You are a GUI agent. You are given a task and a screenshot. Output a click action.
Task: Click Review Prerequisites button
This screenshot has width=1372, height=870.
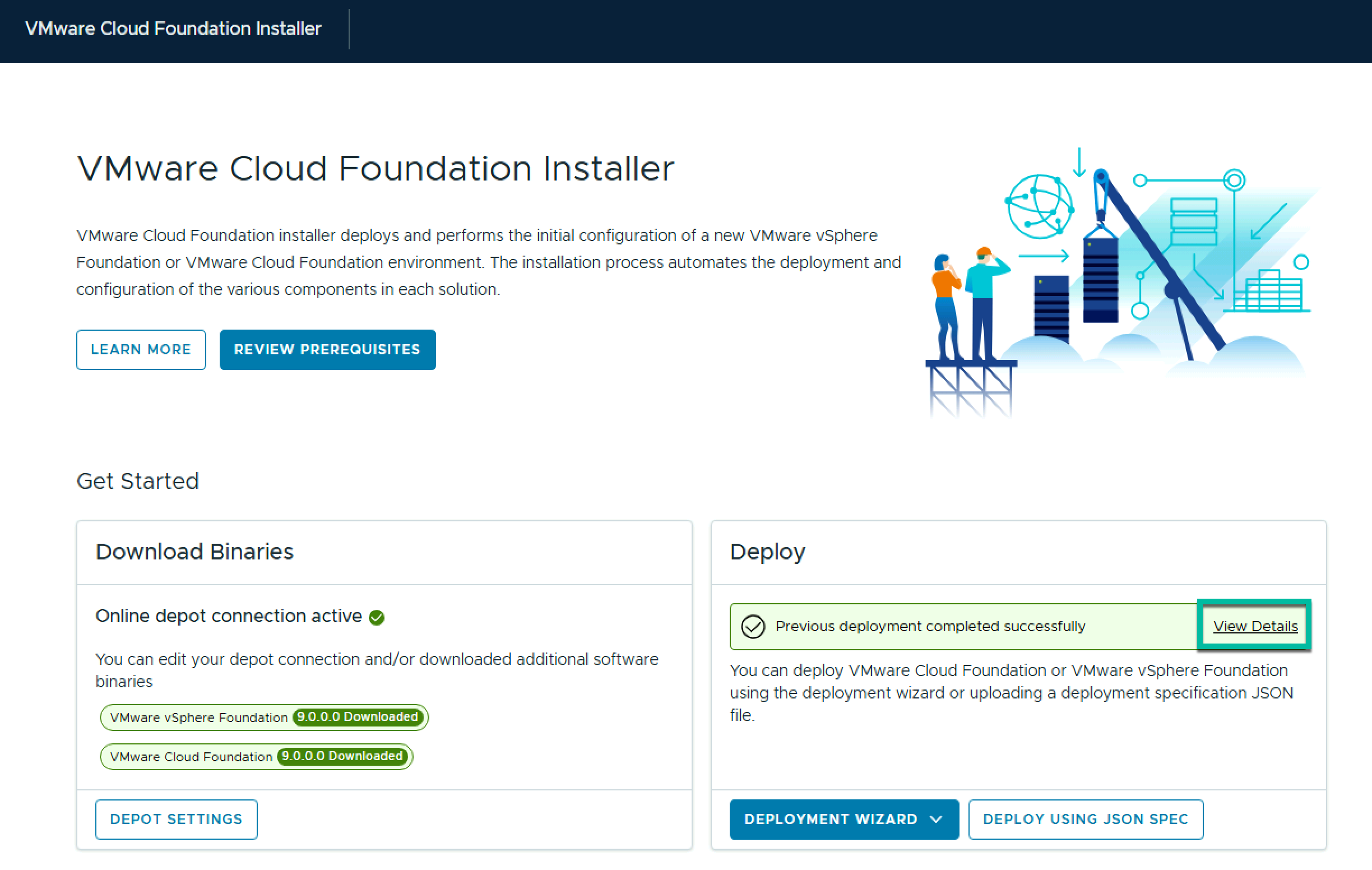point(327,349)
